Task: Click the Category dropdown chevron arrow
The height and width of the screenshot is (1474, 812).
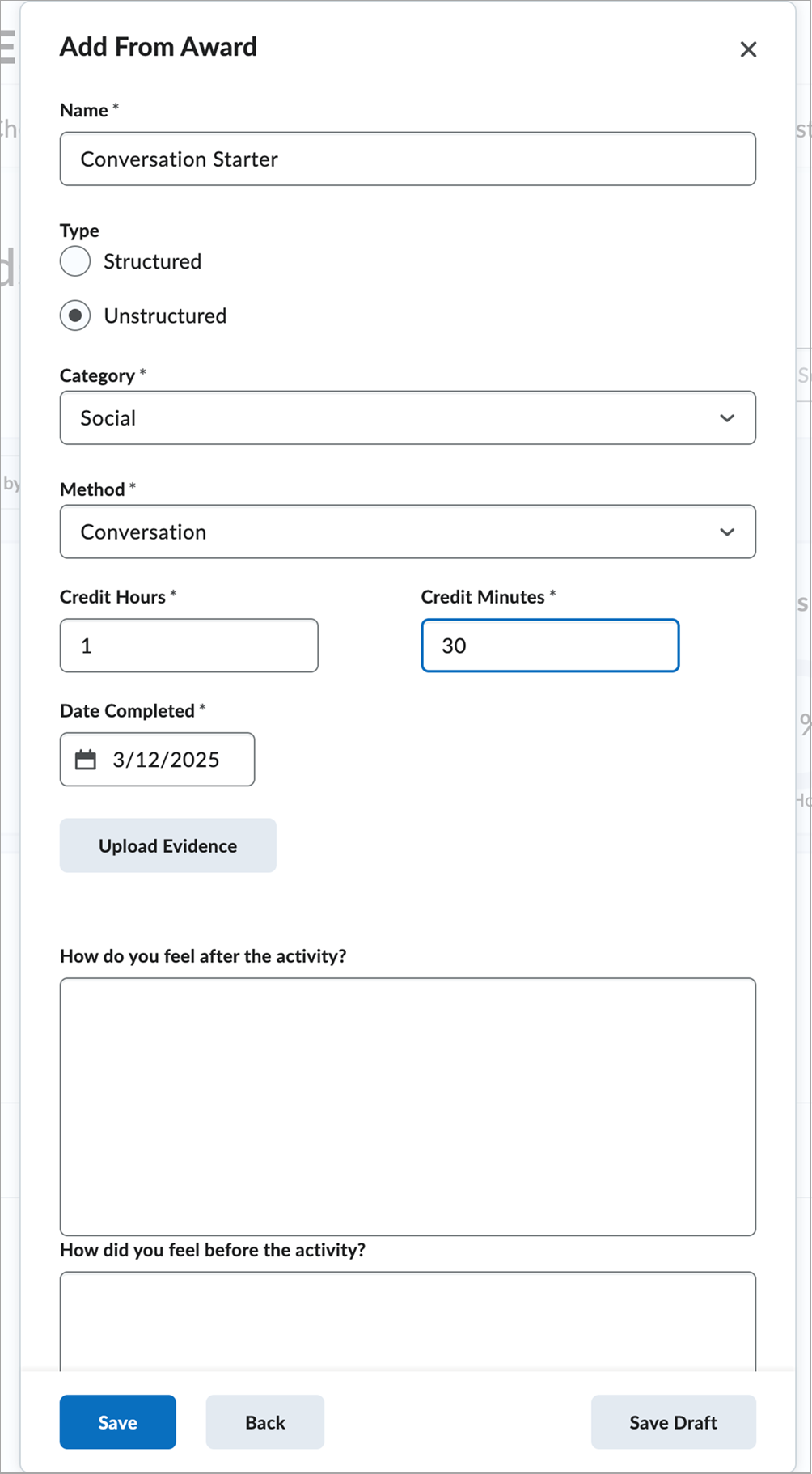Action: [727, 418]
